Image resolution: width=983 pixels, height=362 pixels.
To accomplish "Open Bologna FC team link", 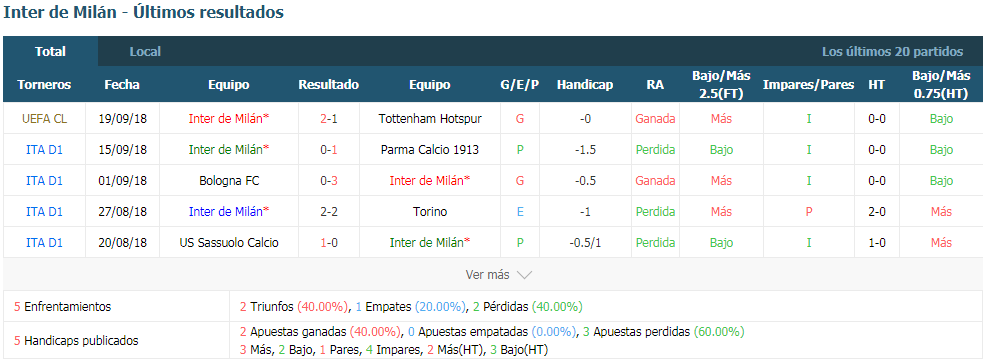I will (x=228, y=181).
